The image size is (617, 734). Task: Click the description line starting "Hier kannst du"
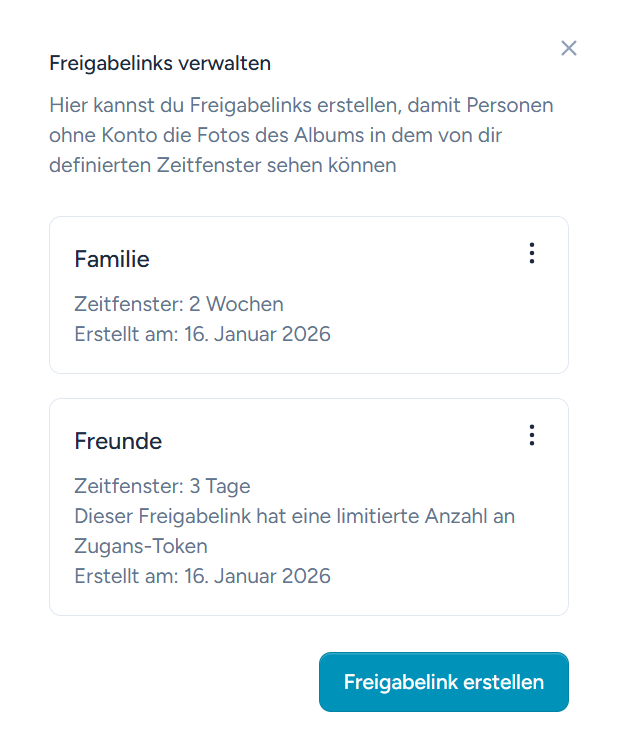pyautogui.click(x=300, y=105)
